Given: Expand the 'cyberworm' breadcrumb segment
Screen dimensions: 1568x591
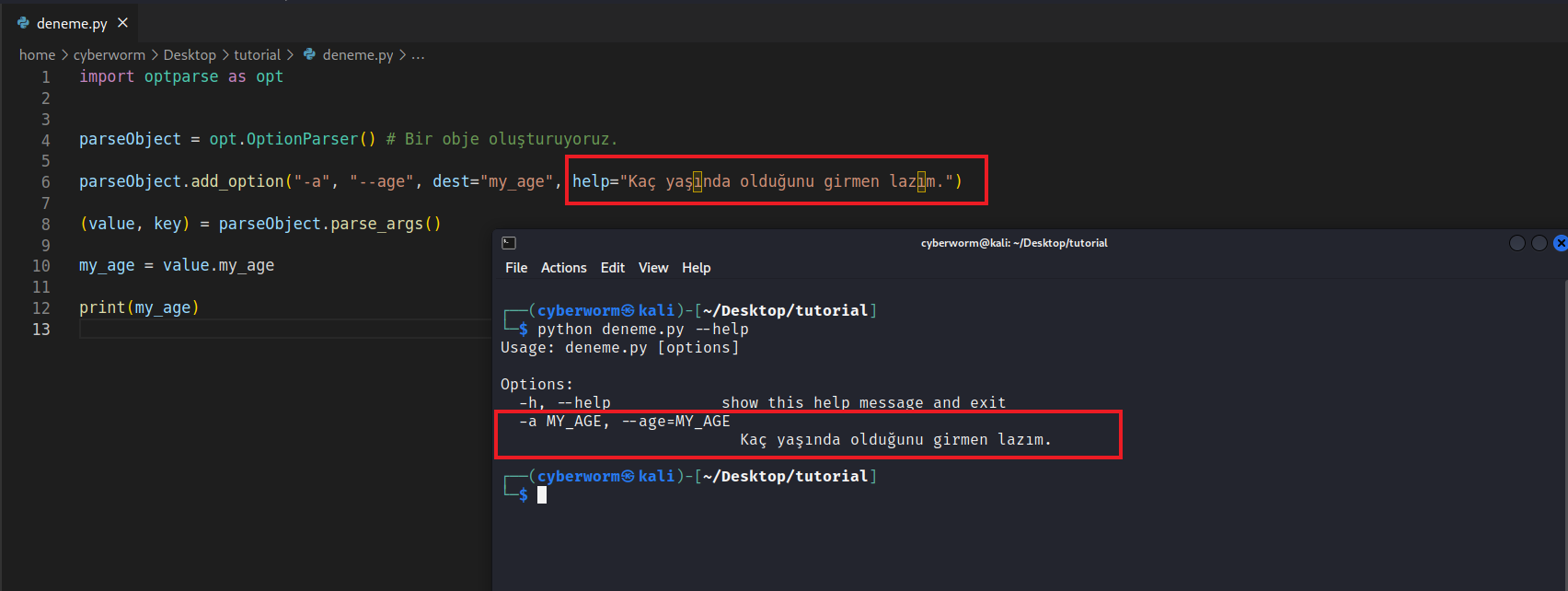Looking at the screenshot, I should point(110,55).
